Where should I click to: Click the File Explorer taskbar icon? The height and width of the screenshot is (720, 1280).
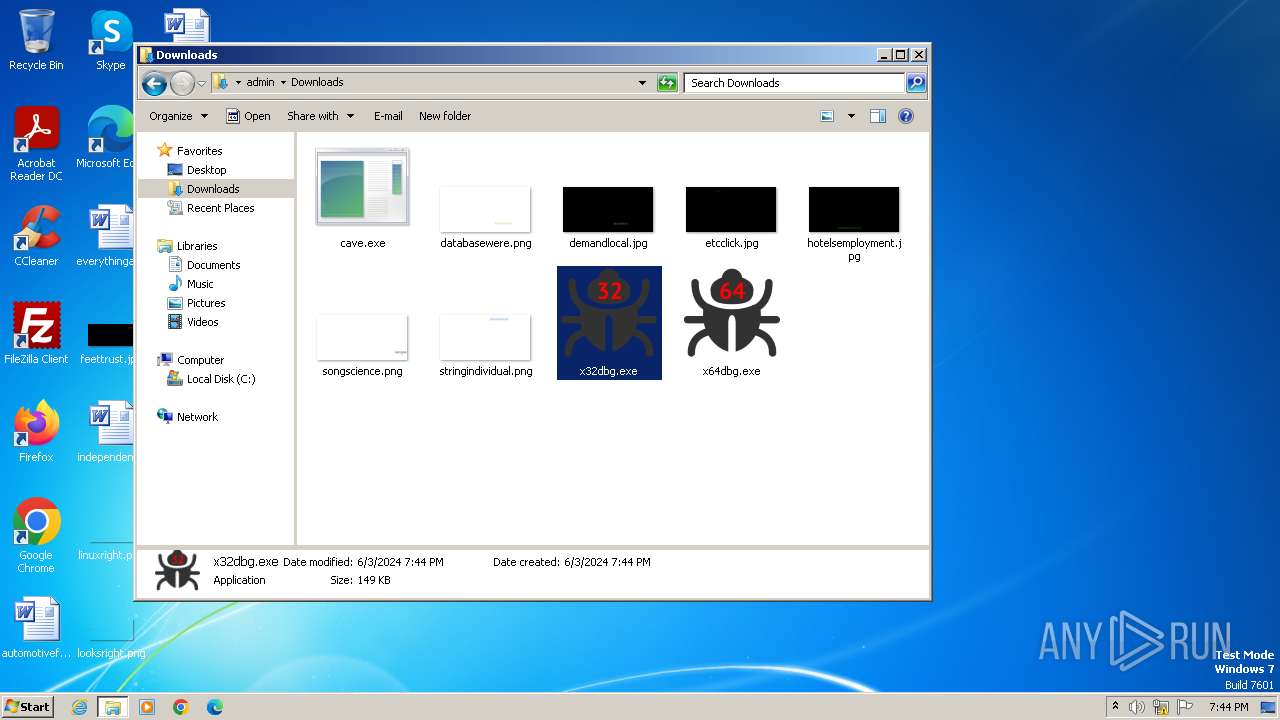pos(113,707)
